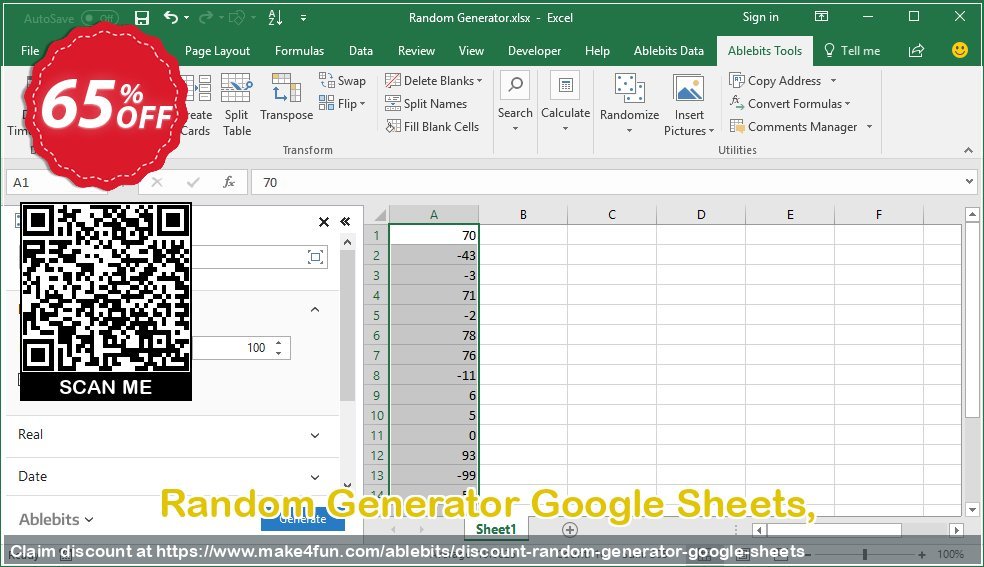
Task: Click the Transpose tool
Action: point(286,97)
